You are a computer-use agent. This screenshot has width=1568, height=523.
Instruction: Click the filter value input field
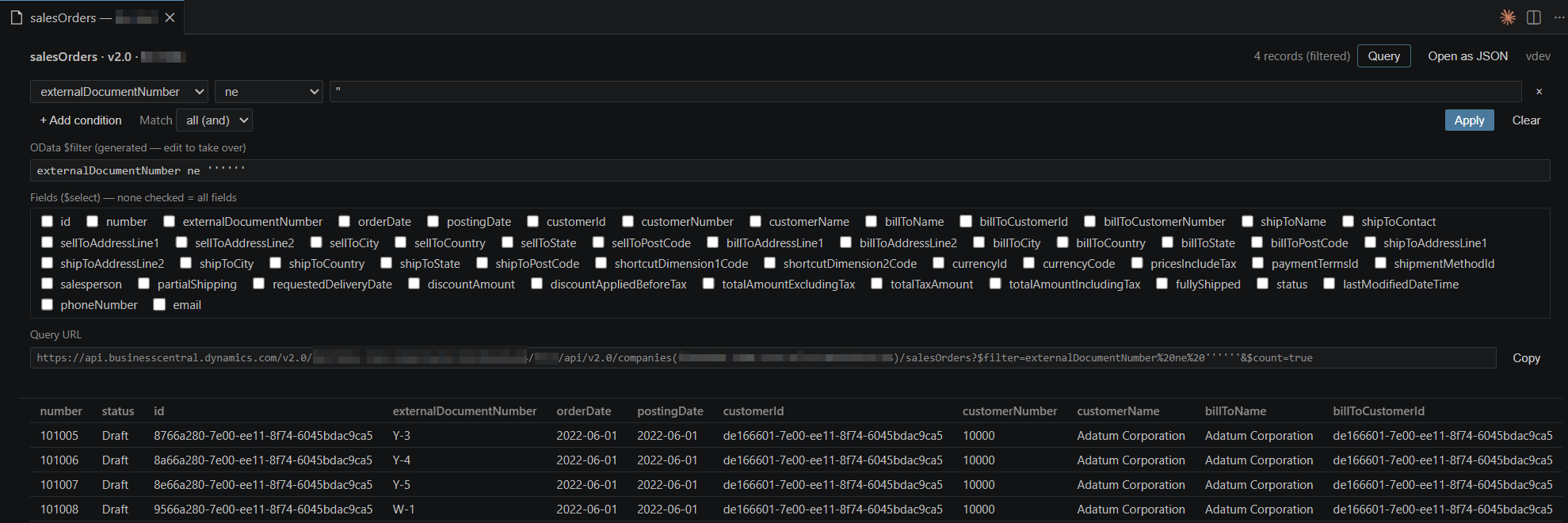coord(925,92)
